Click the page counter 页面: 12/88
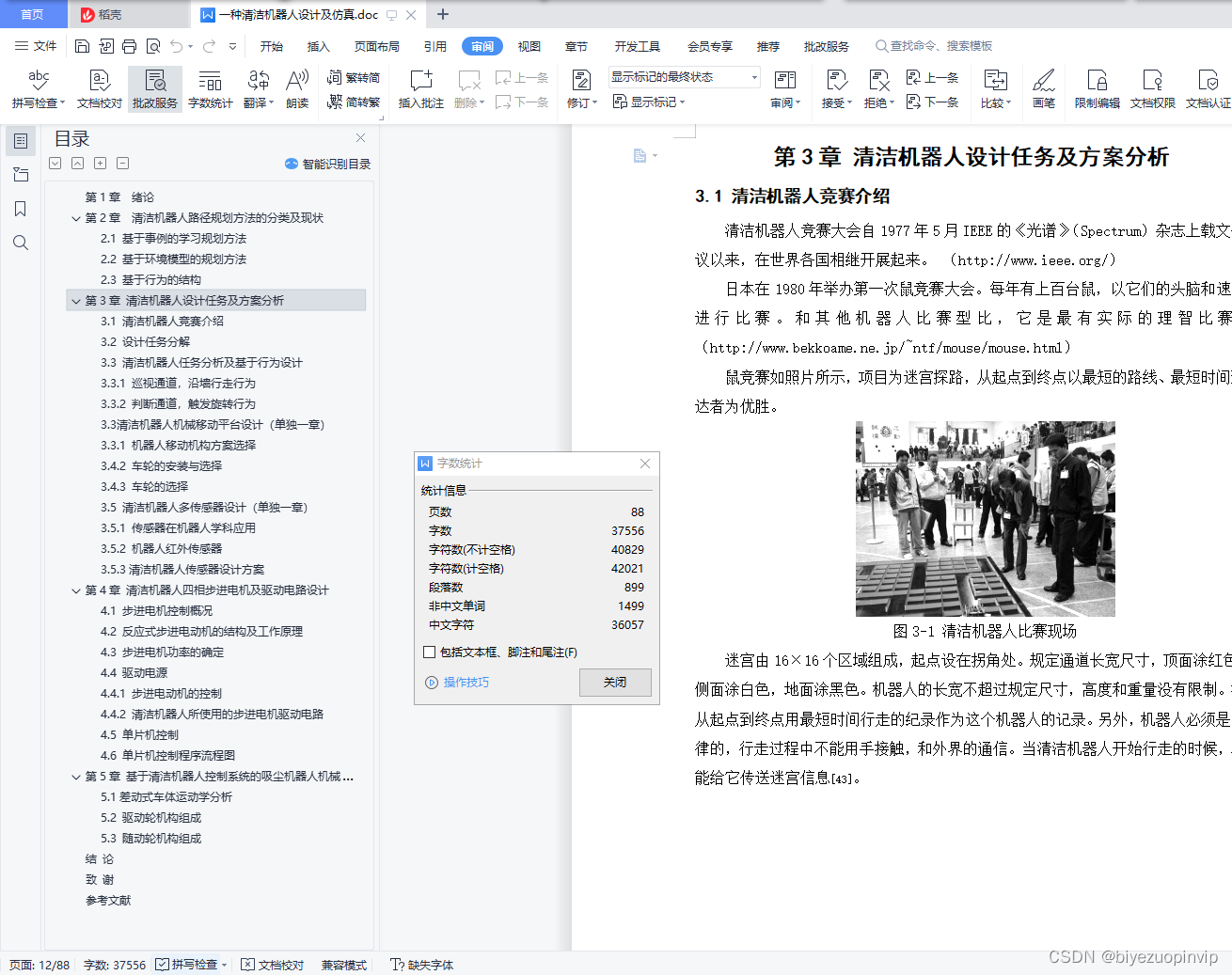 click(x=39, y=965)
